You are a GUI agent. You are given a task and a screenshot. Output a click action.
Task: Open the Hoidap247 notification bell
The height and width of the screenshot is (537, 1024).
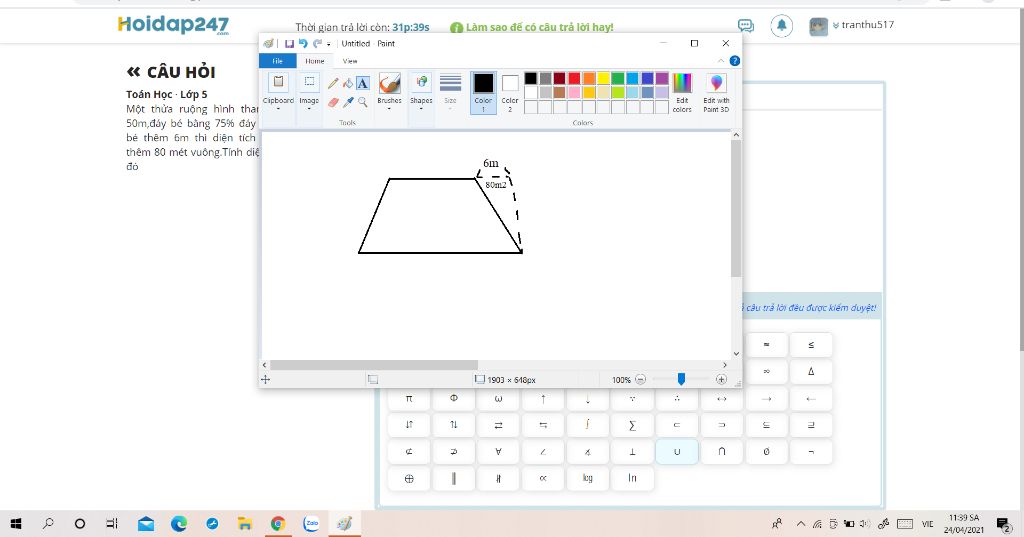tap(782, 25)
